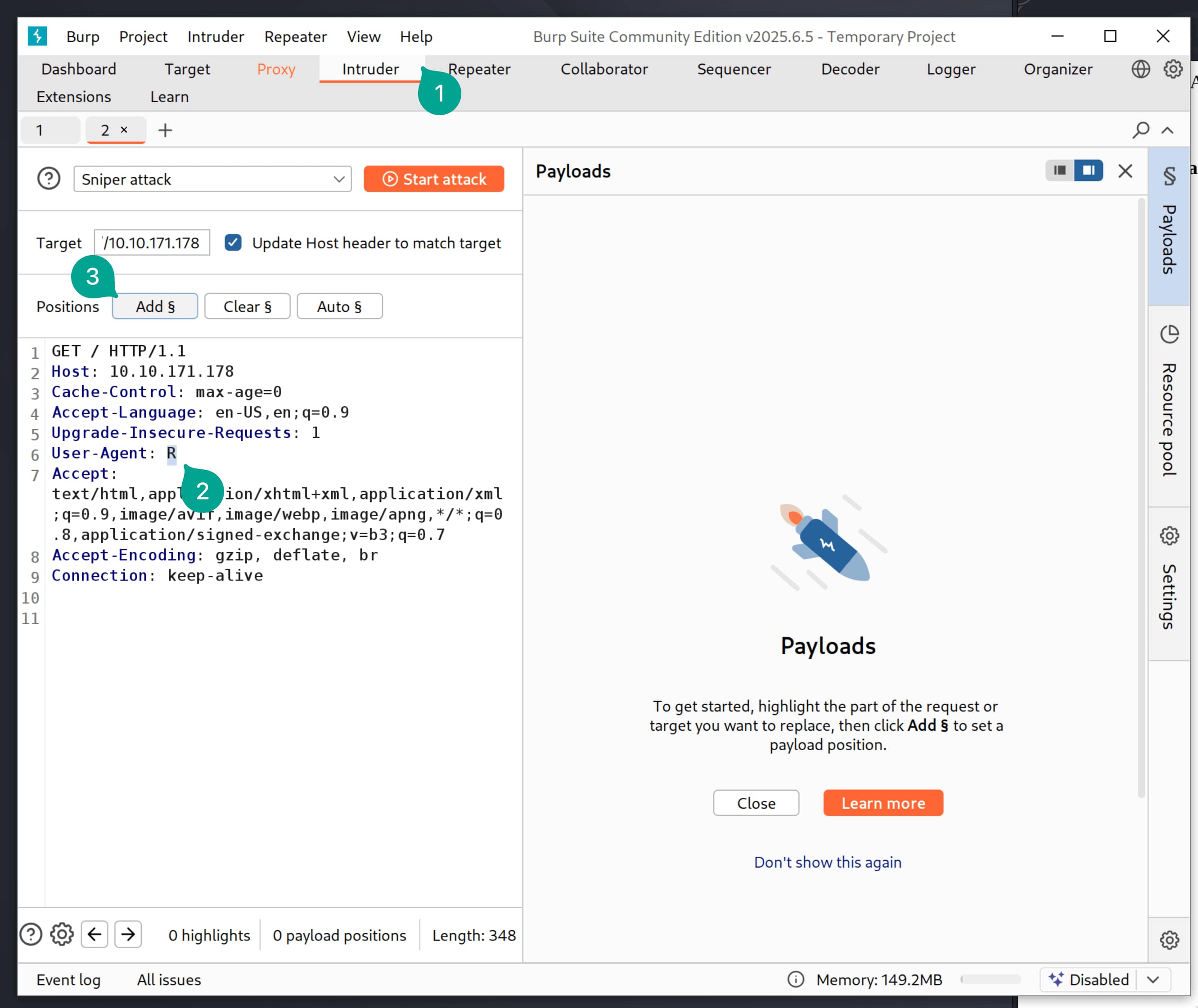The image size is (1198, 1008).
Task: Click into the Target address field
Action: pyautogui.click(x=152, y=243)
